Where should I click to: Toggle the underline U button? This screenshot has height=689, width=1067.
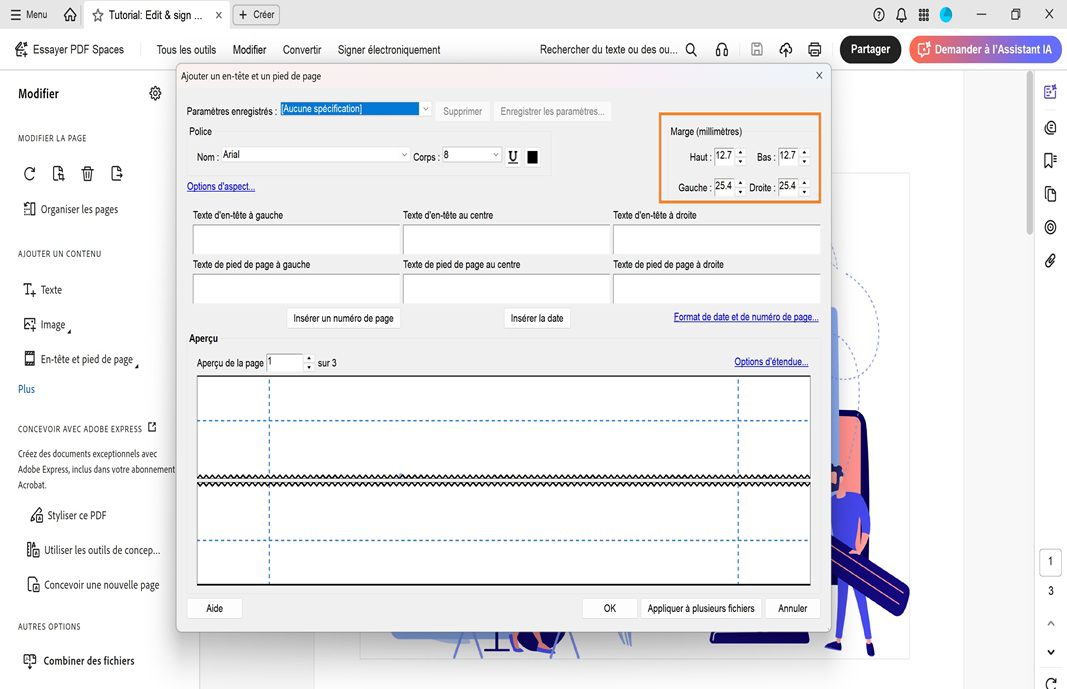(x=513, y=156)
